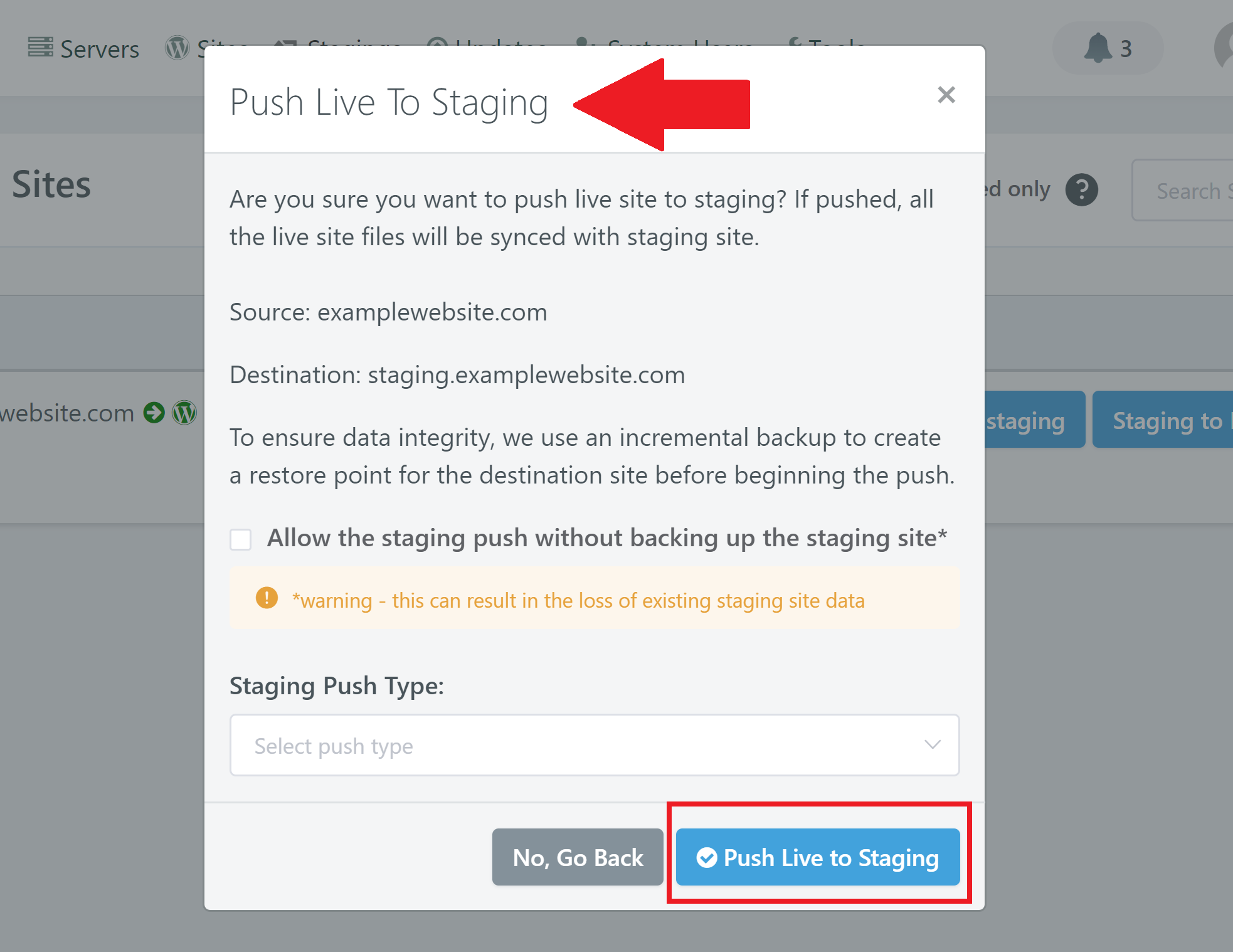Image resolution: width=1233 pixels, height=952 pixels.
Task: Click the green arrow icon beside website.com
Action: [x=154, y=413]
